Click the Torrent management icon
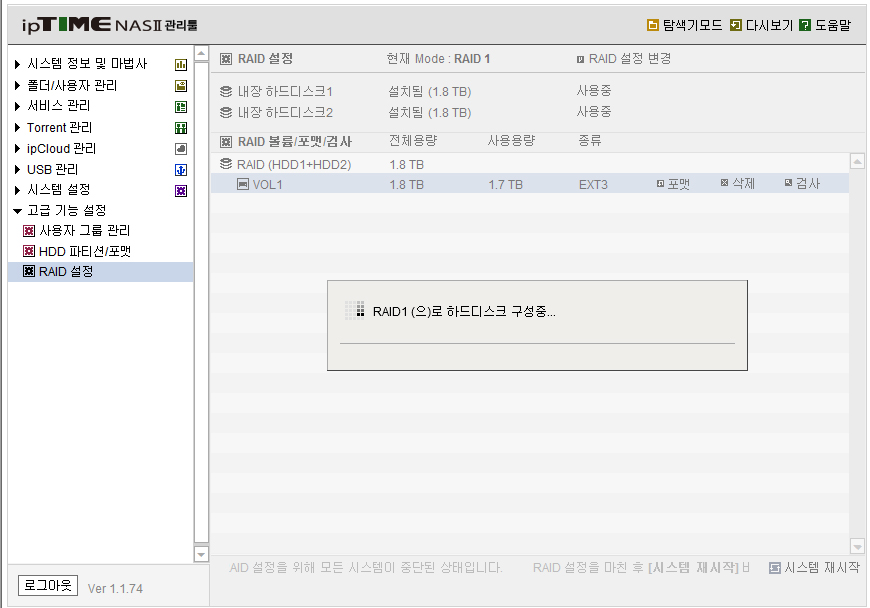This screenshot has height=608, width=870. pyautogui.click(x=181, y=128)
